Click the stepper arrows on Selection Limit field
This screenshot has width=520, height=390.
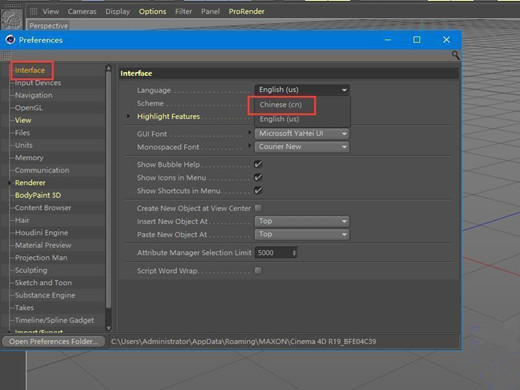click(x=294, y=253)
